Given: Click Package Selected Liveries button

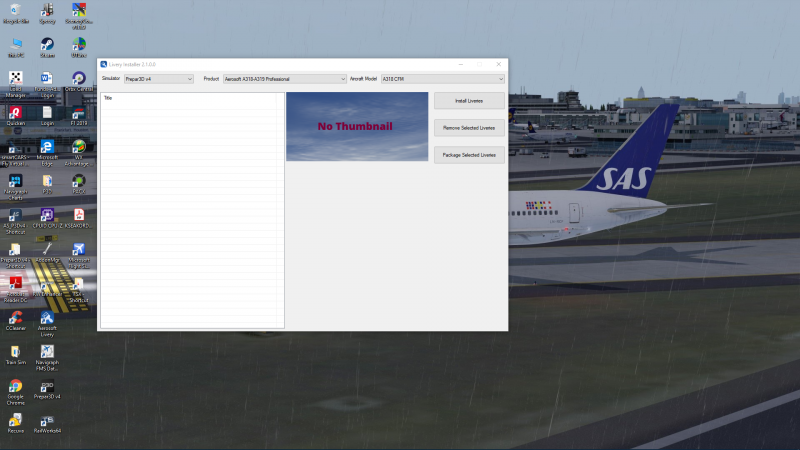Looking at the screenshot, I should coord(469,155).
